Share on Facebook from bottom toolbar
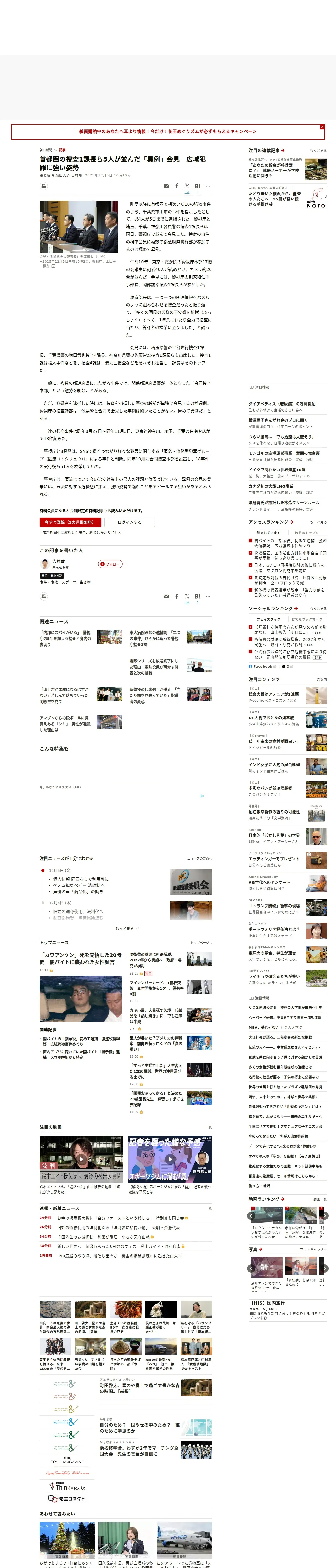This screenshot has width=336, height=1568. tap(177, 597)
